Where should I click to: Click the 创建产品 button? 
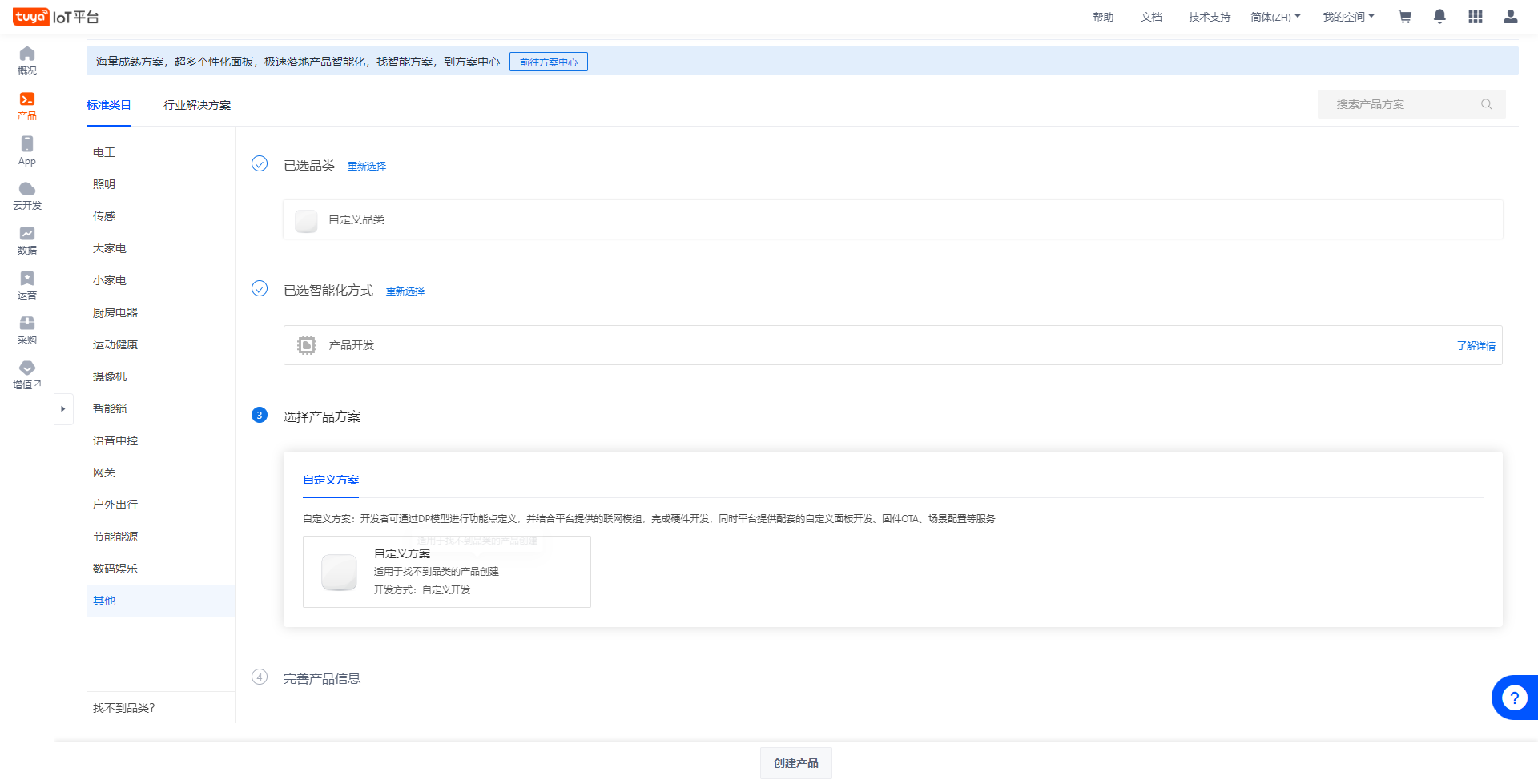click(x=796, y=763)
